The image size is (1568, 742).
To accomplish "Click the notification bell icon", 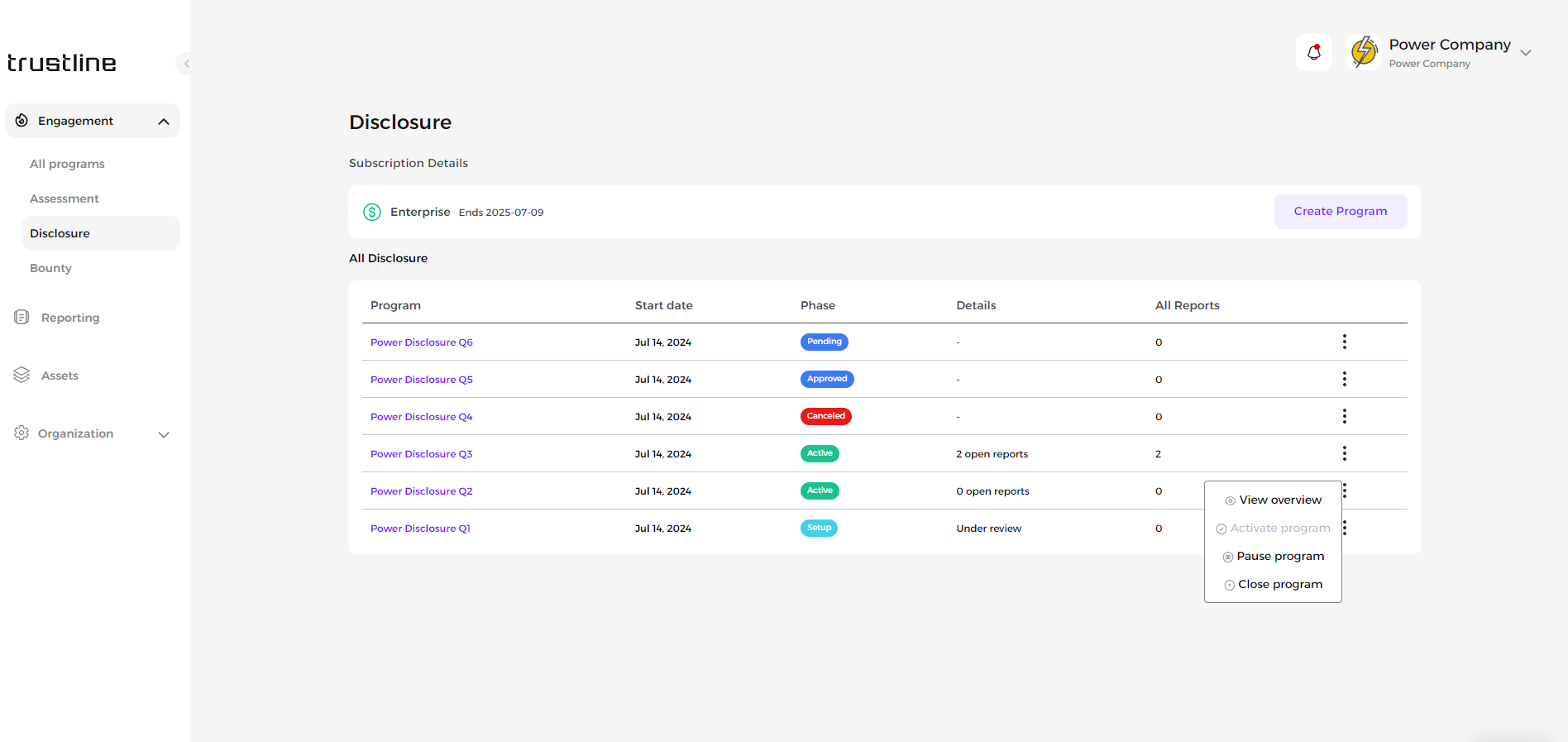I will pyautogui.click(x=1313, y=53).
